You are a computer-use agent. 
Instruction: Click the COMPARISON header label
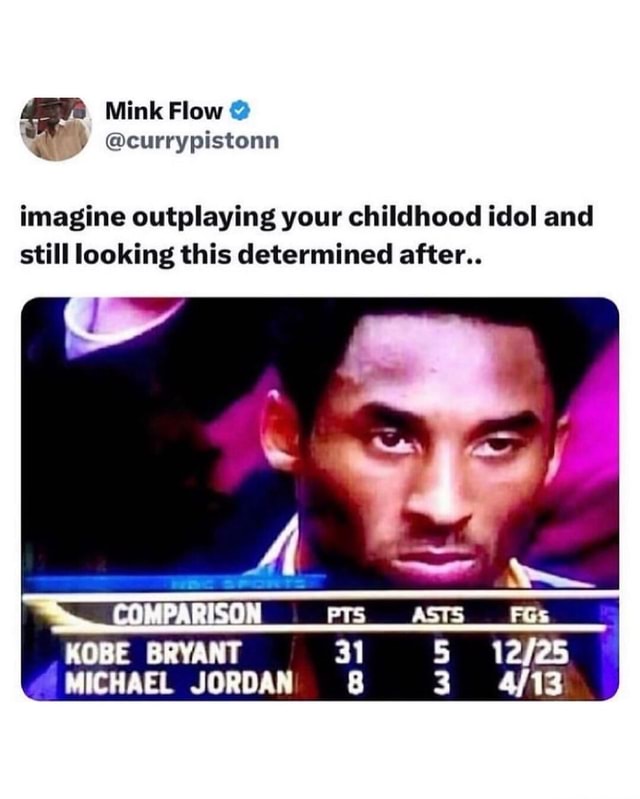[x=187, y=614]
